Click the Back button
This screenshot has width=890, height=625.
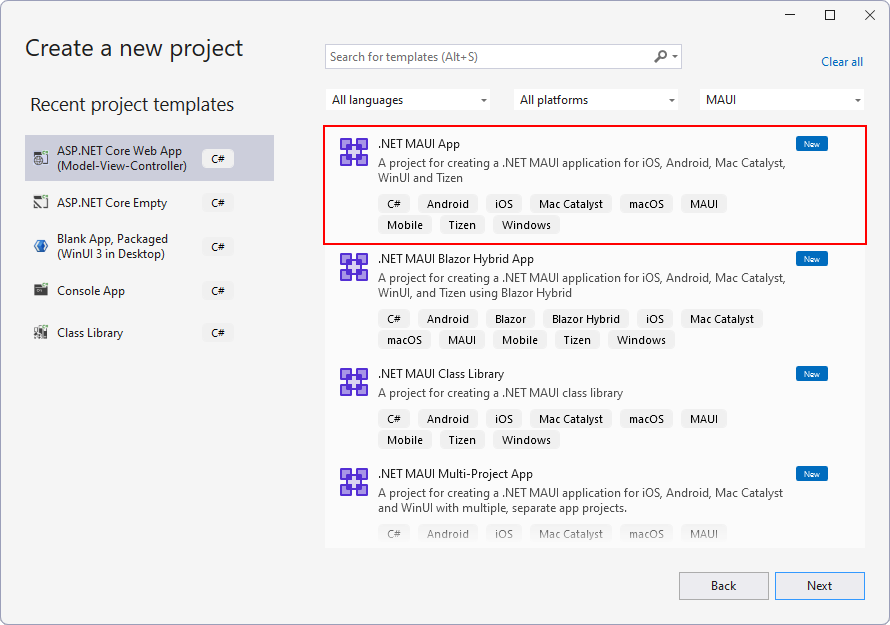pos(723,586)
